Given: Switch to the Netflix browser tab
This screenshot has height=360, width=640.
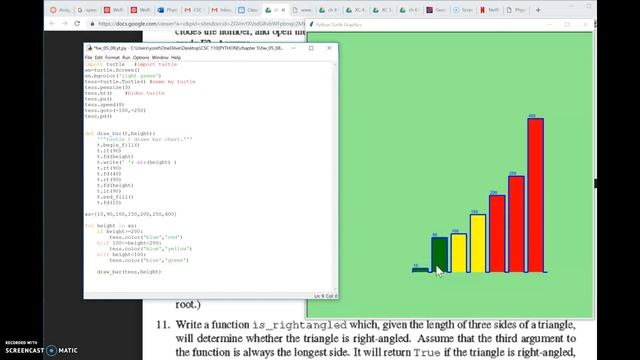Looking at the screenshot, I should point(489,10).
